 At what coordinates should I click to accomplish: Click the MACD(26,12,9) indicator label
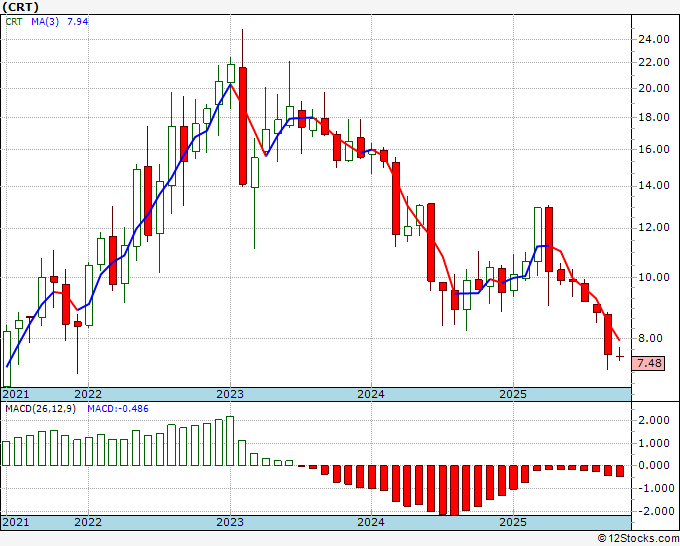pyautogui.click(x=40, y=409)
